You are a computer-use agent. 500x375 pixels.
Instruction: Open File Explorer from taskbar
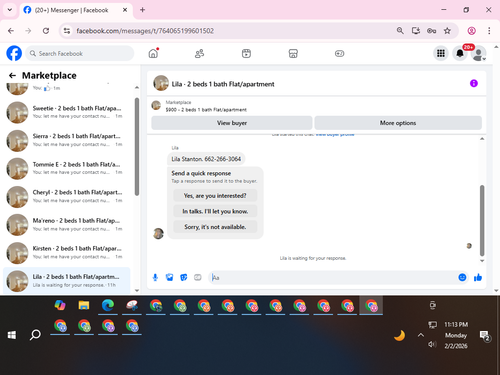click(x=84, y=305)
